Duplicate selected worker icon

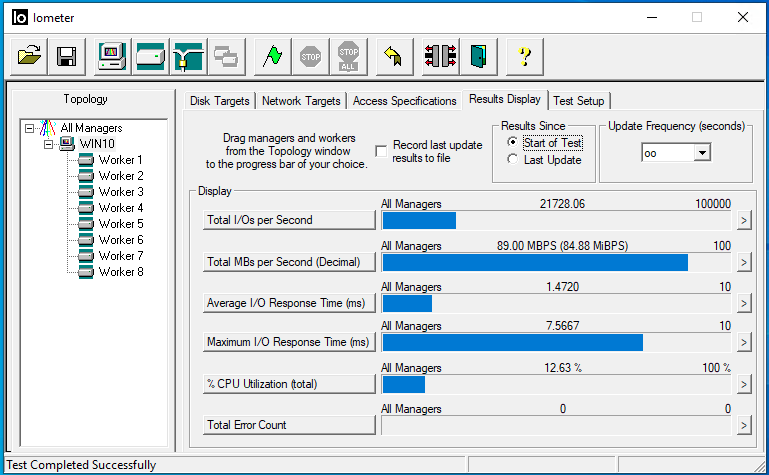[226, 56]
